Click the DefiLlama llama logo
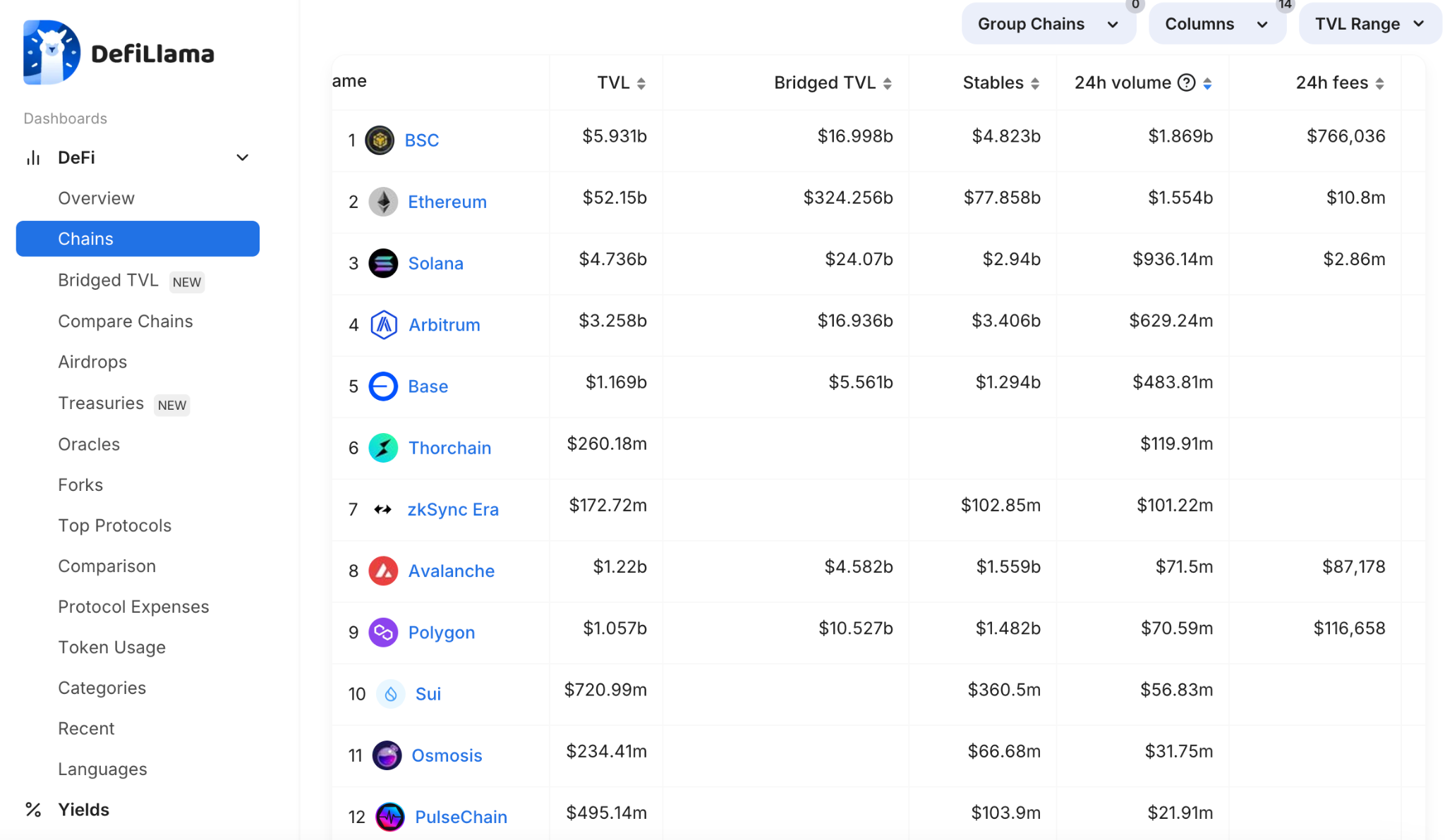Image resolution: width=1445 pixels, height=840 pixels. coord(52,53)
